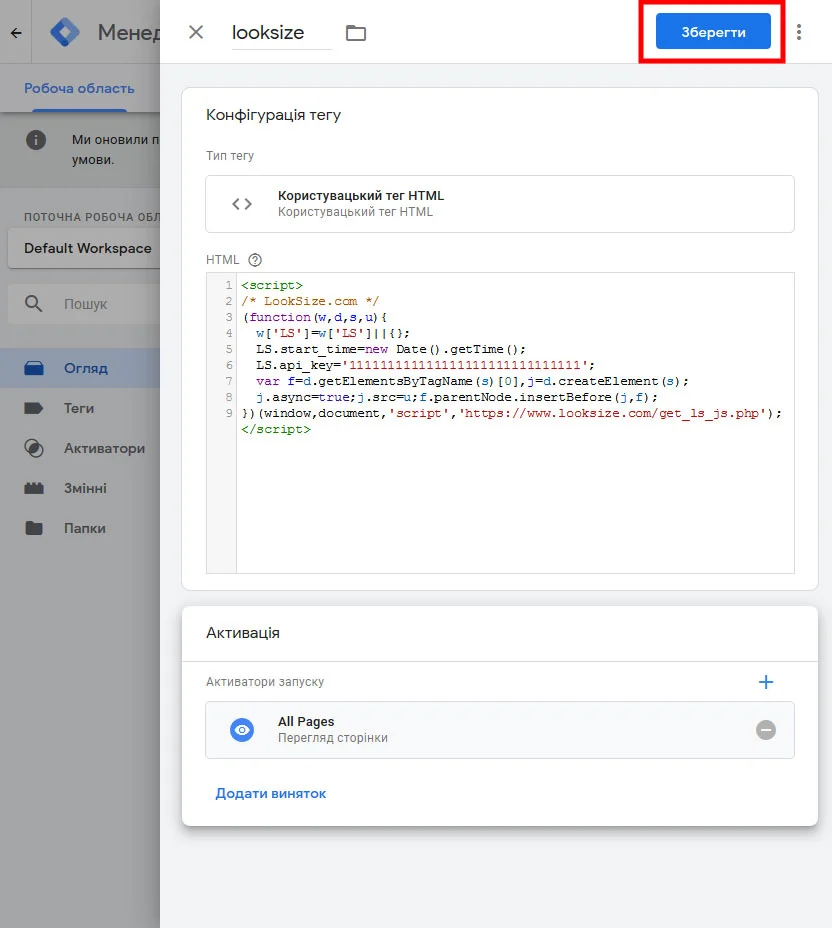Open Папки in the sidebar
This screenshot has height=928, width=832.
[x=80, y=528]
